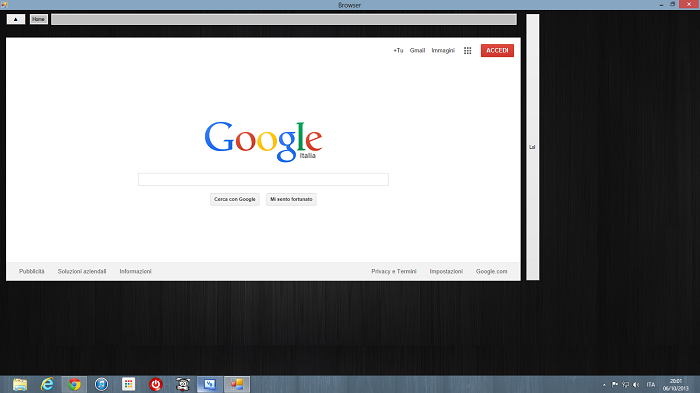This screenshot has height=393, width=700.
Task: Open the Immagini link
Action: point(443,50)
